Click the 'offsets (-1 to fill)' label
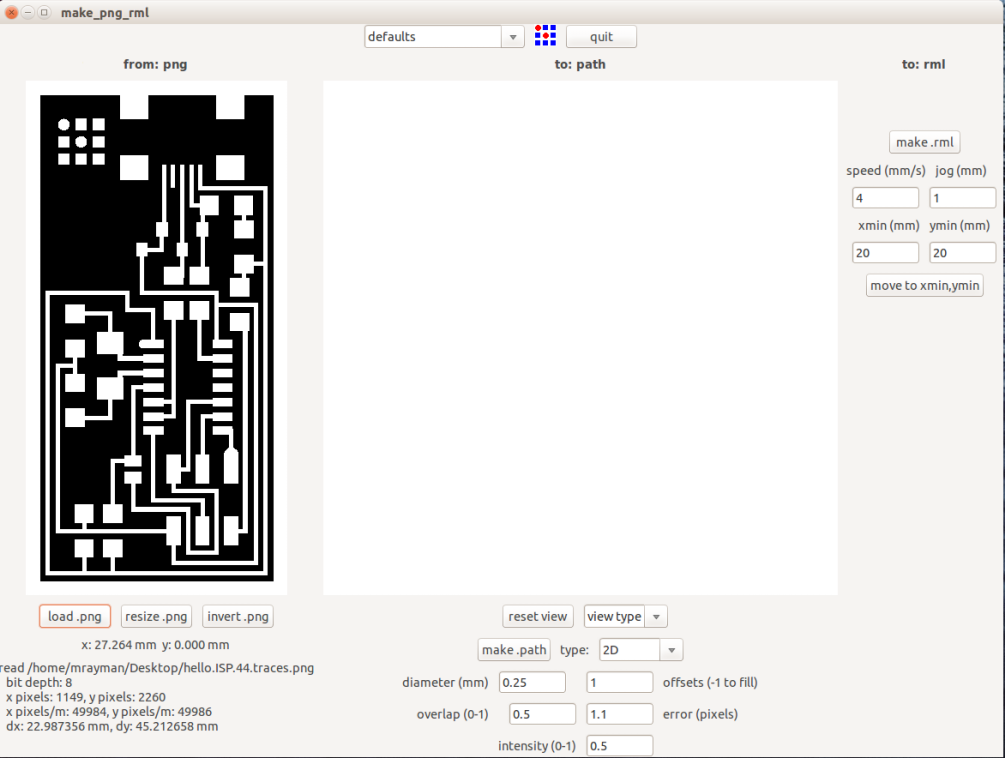Viewport: 1005px width, 758px height. 710,682
